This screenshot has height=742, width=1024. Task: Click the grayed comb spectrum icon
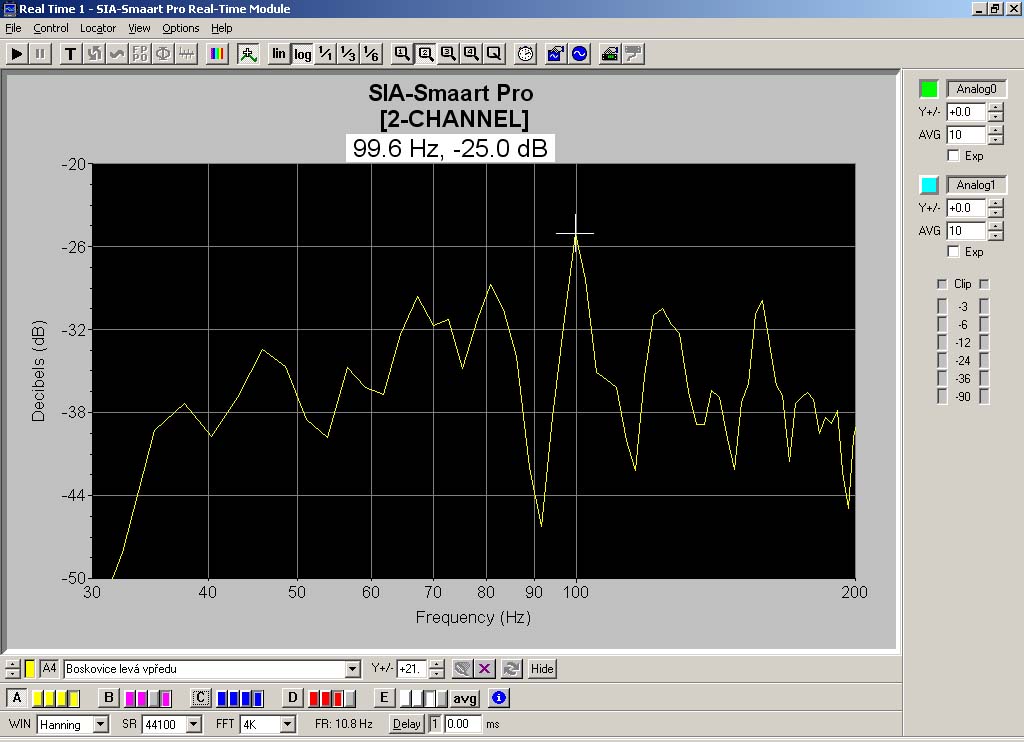coord(186,54)
